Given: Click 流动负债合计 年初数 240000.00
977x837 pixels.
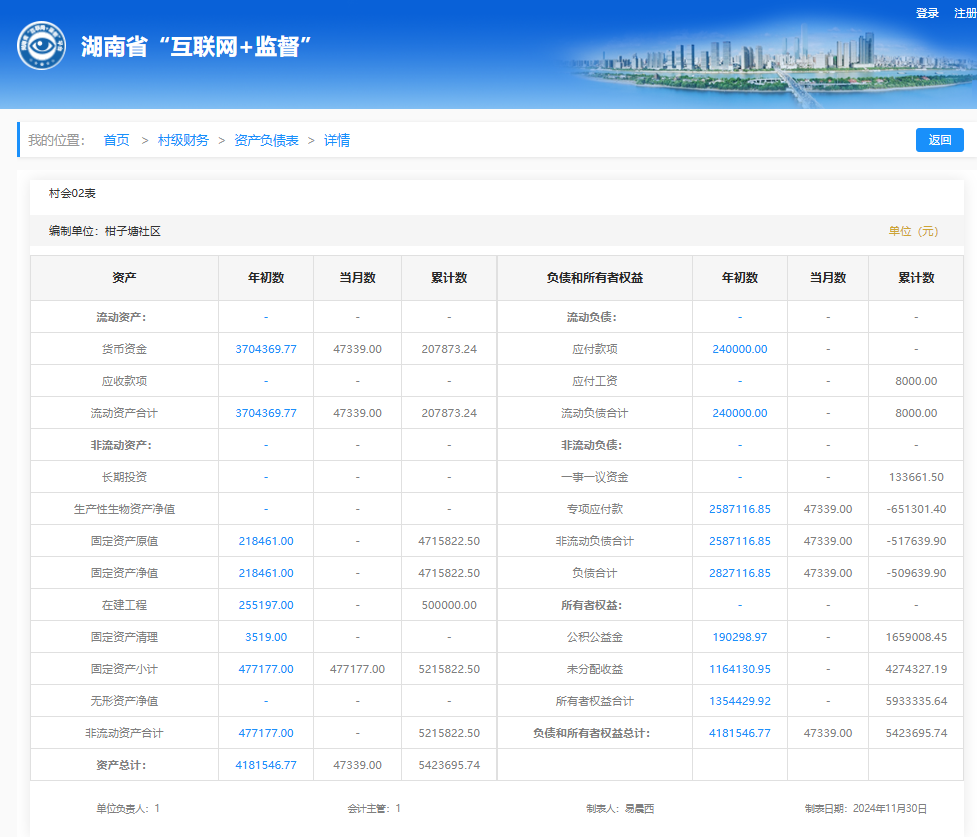Looking at the screenshot, I should [740, 413].
